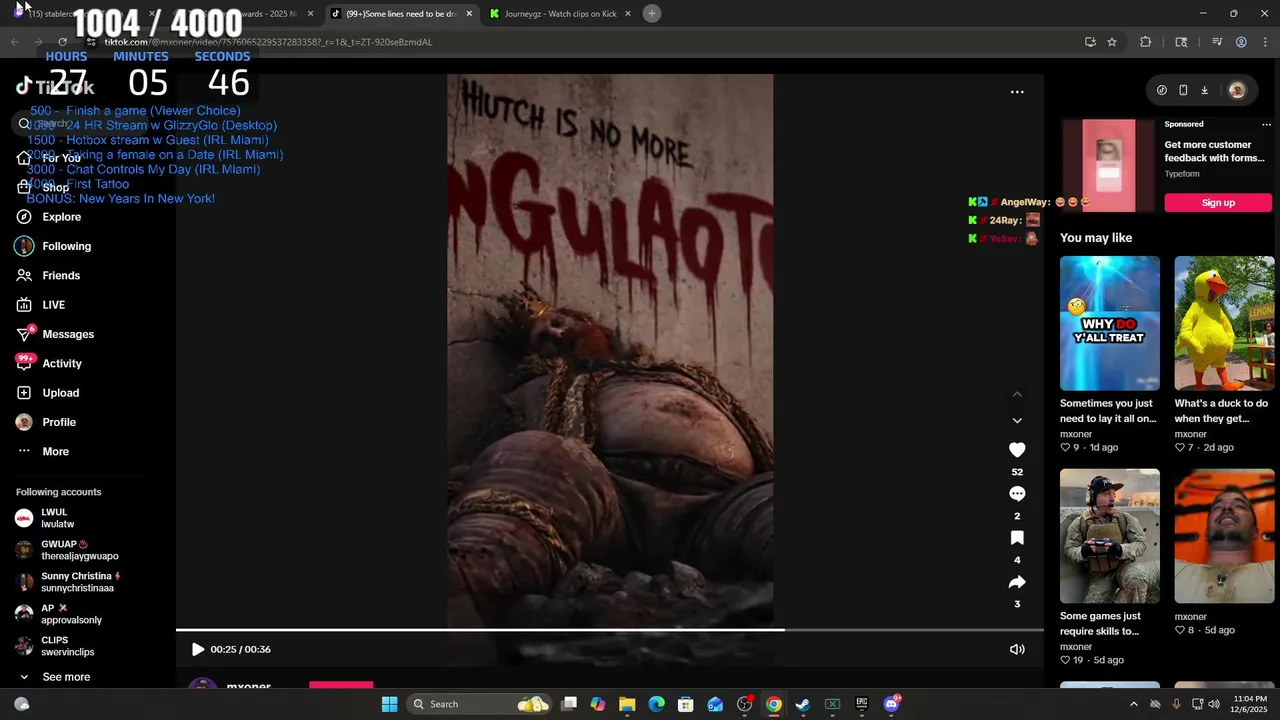Open the TikTok profile avatar menu
1280x720 pixels.
tap(1237, 90)
